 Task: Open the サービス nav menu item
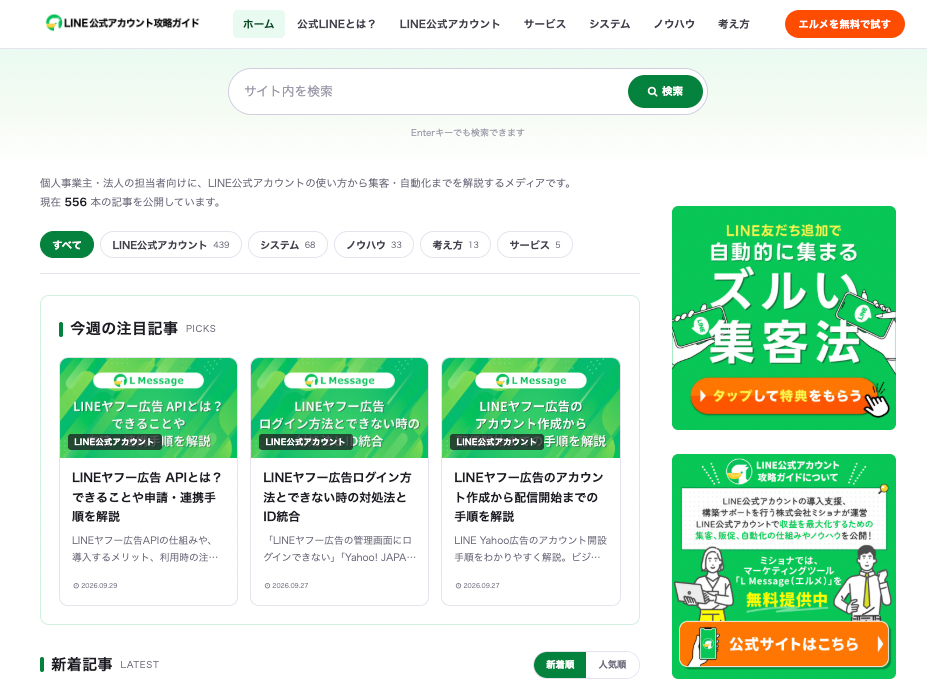click(544, 24)
